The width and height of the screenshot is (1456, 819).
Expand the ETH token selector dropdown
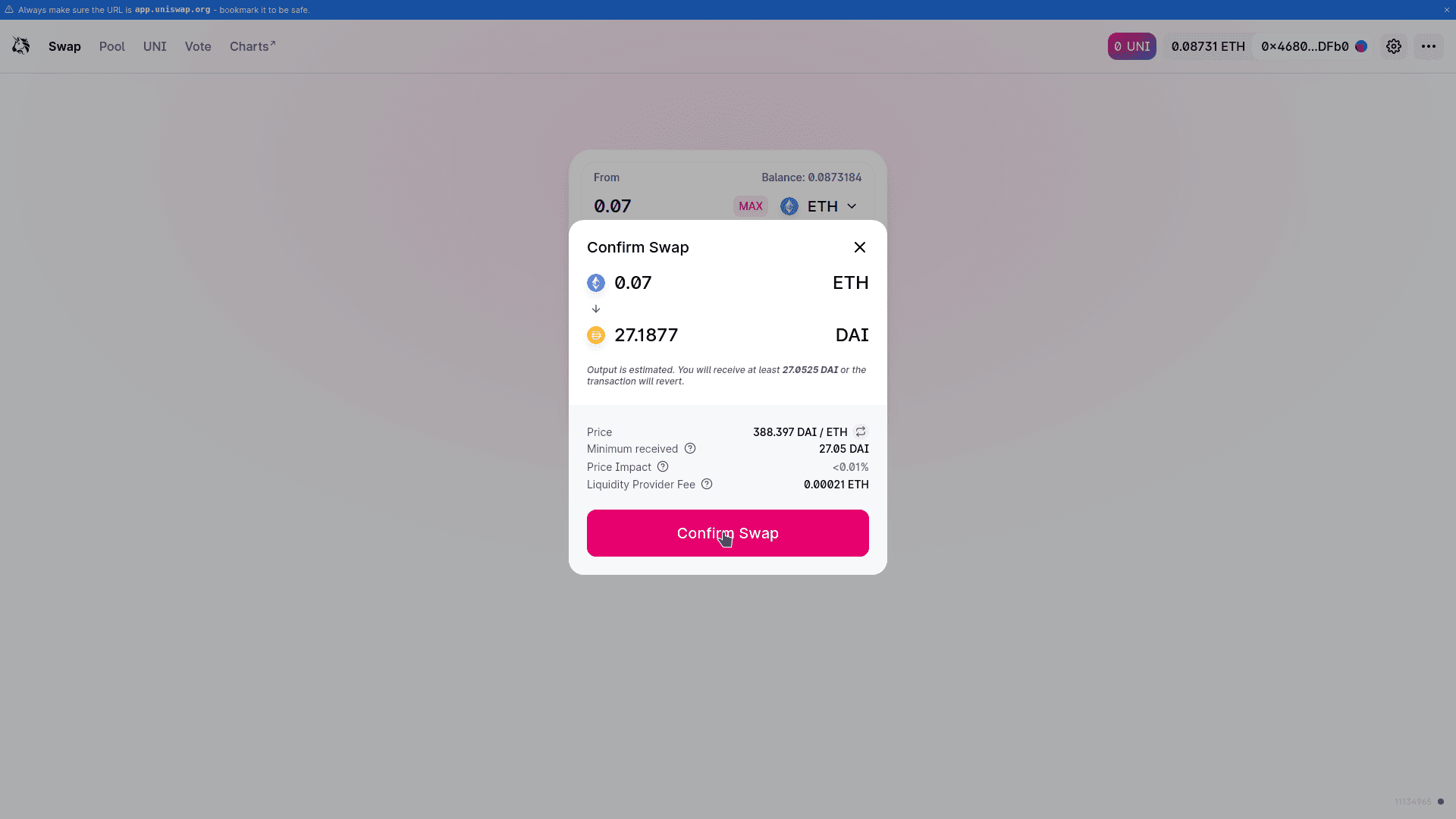coord(820,206)
